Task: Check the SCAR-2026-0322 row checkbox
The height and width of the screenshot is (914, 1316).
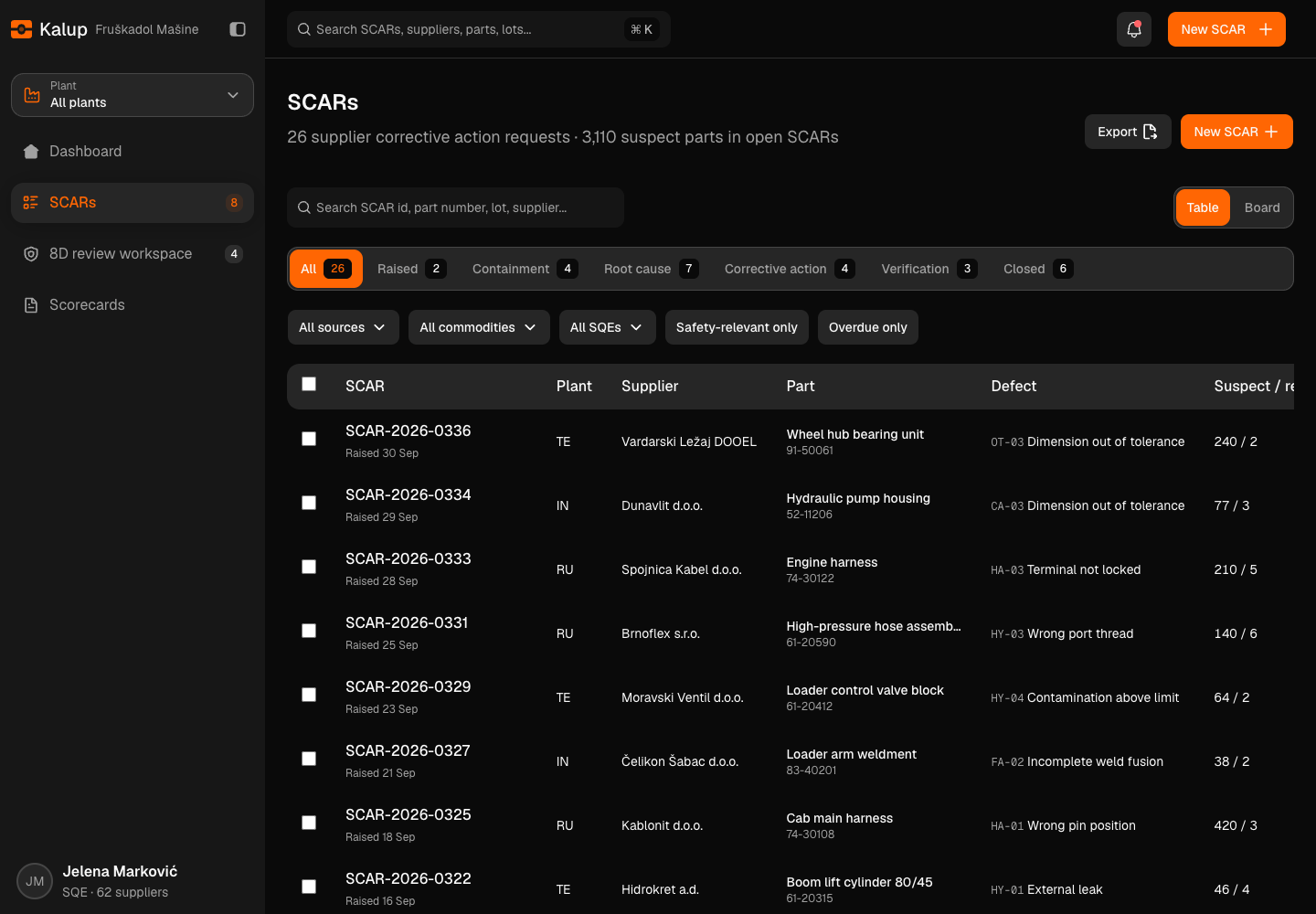Action: [309, 887]
